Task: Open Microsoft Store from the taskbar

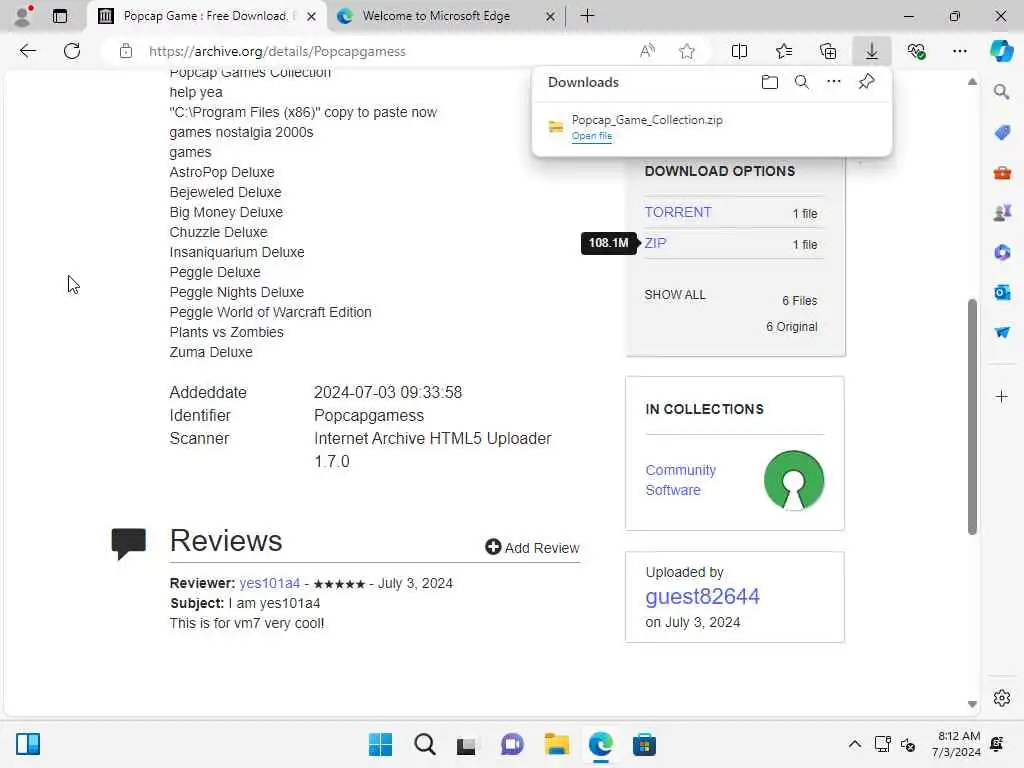Action: click(x=644, y=744)
